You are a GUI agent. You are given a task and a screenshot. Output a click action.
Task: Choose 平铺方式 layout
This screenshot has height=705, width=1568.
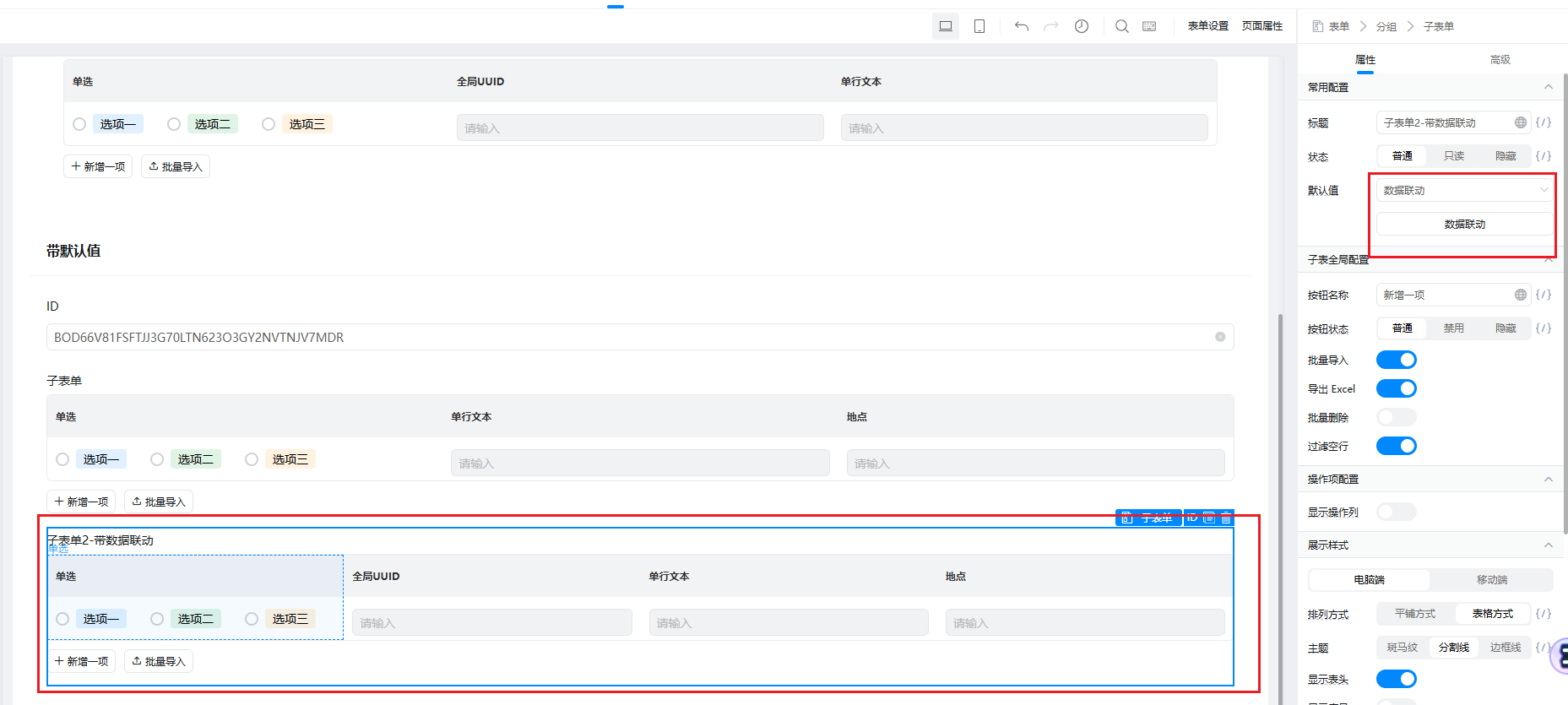(x=1415, y=614)
